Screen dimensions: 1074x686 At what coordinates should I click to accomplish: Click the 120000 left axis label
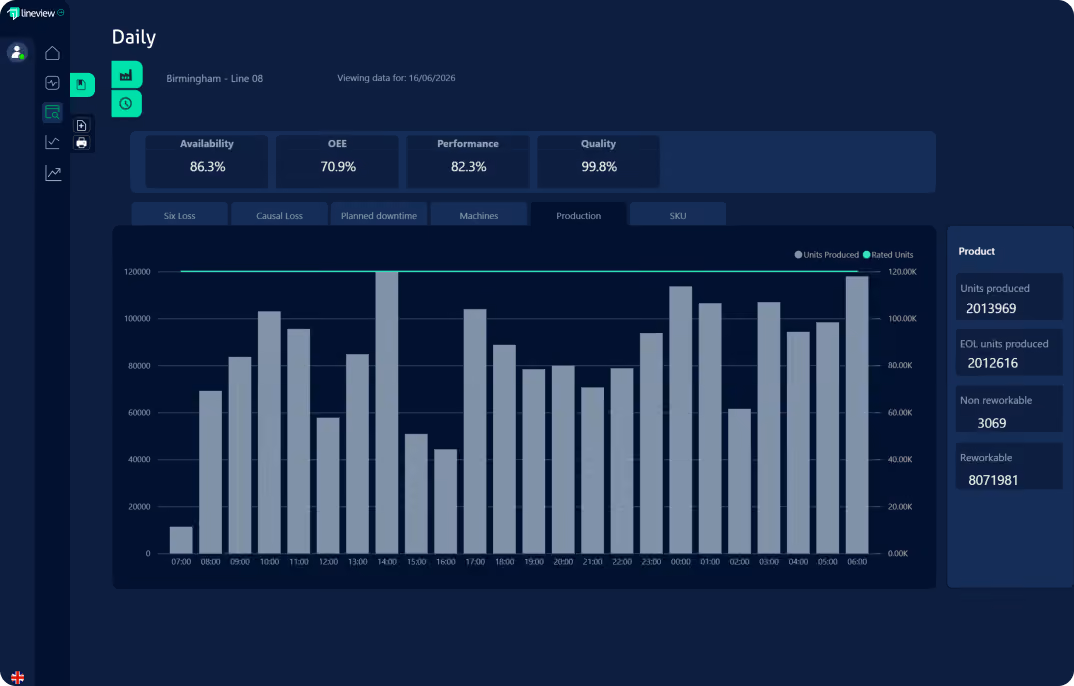137,272
